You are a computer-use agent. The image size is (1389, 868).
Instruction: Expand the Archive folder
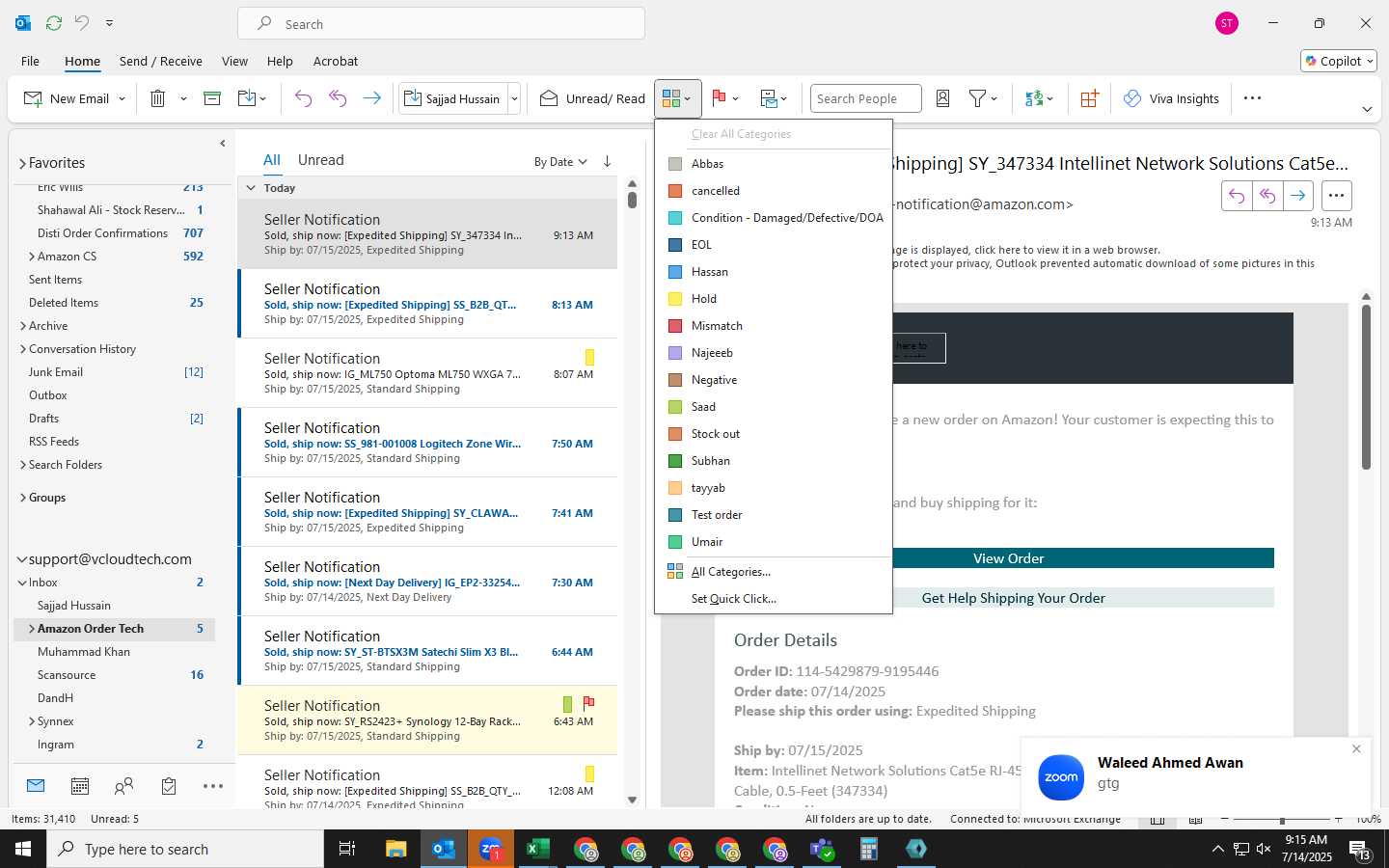[x=23, y=326]
